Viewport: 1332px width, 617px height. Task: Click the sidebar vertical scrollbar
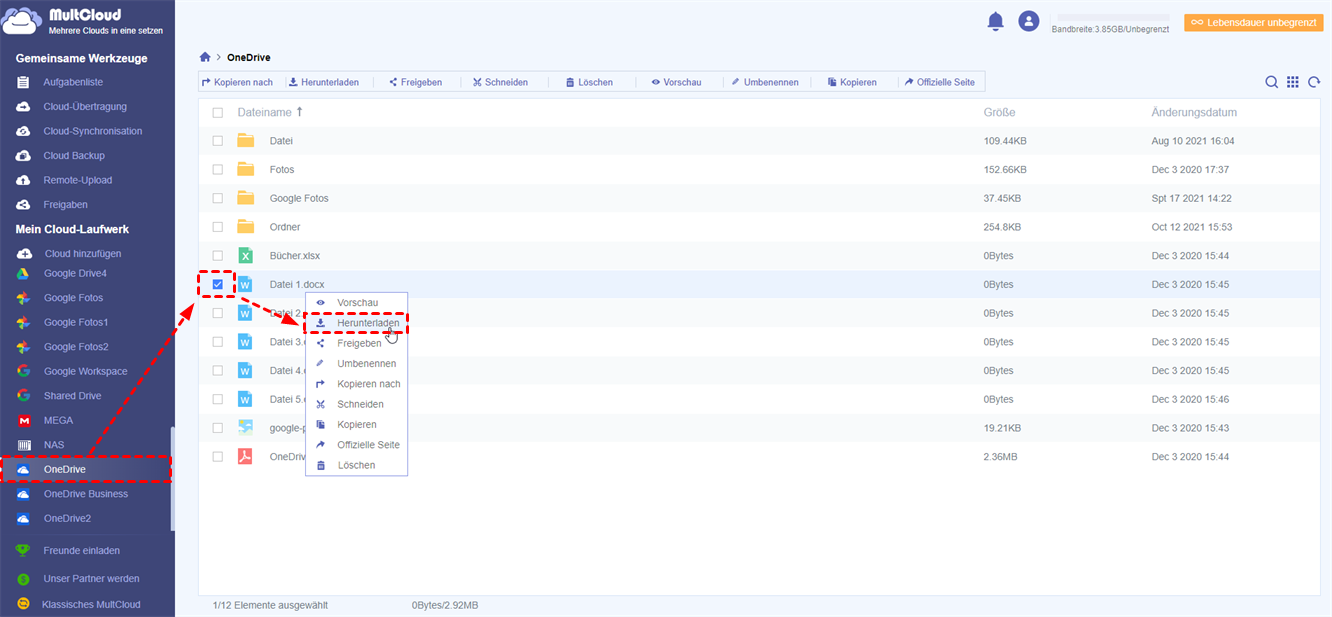click(172, 478)
